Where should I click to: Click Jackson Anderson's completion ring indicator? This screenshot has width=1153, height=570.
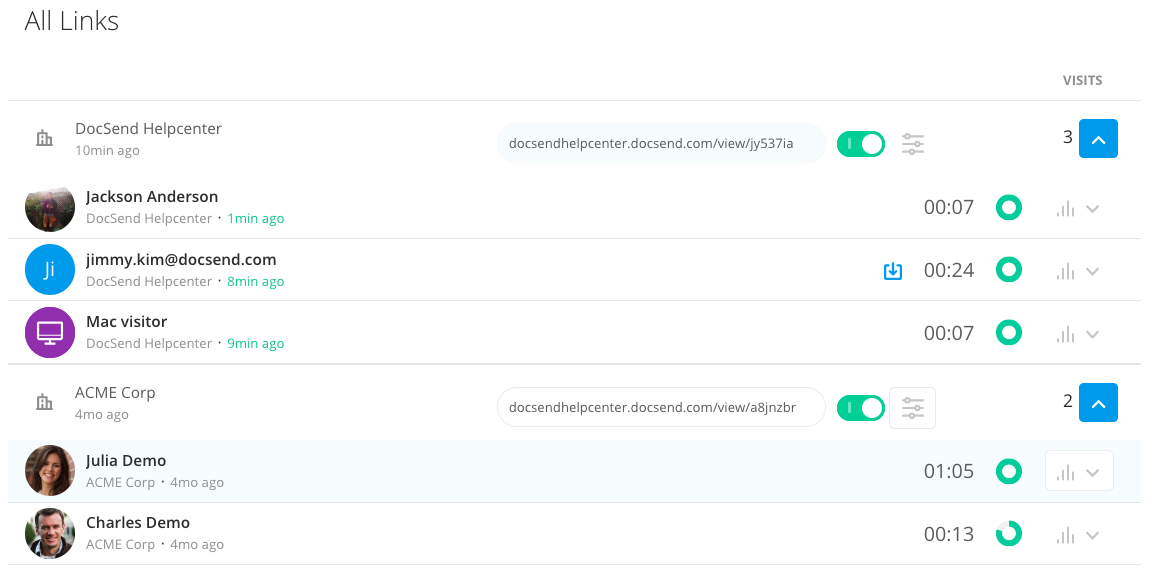point(1009,208)
